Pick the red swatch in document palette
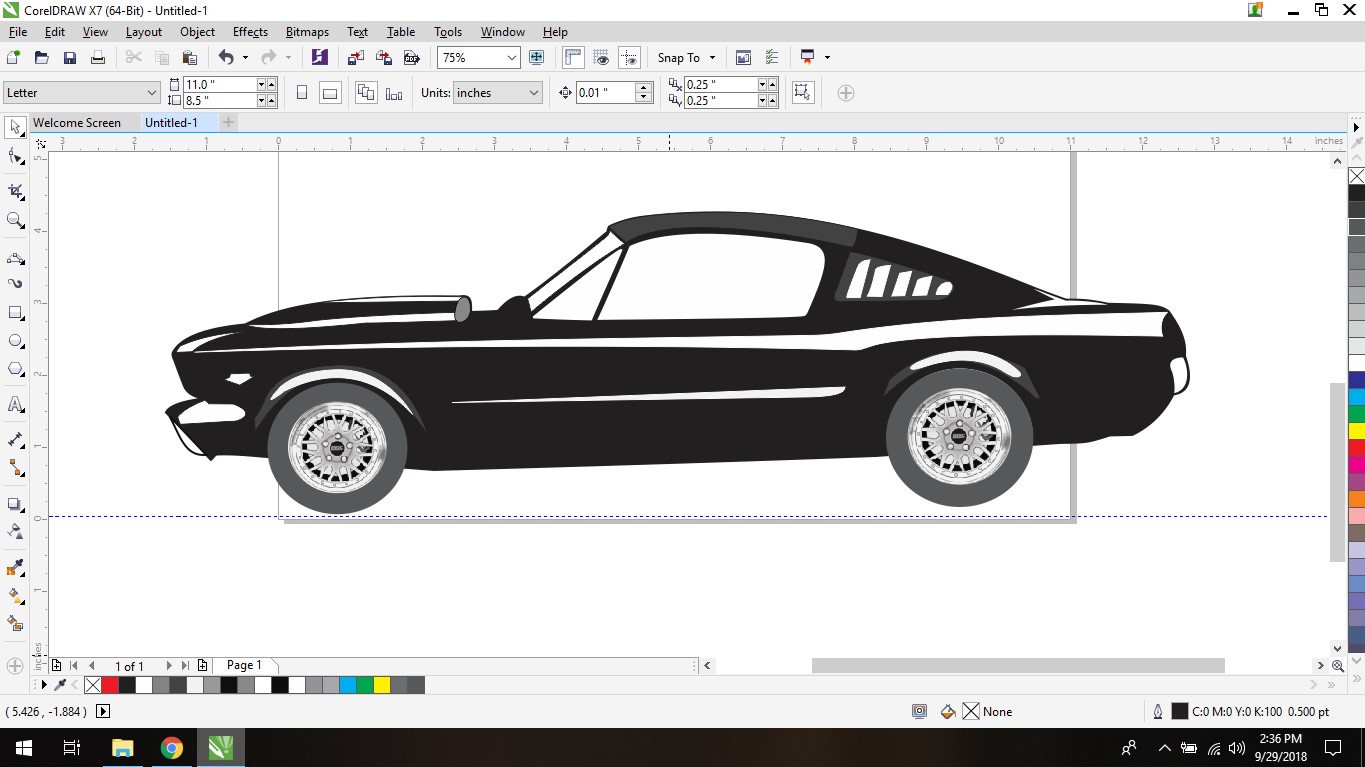The image size is (1365, 767). pyautogui.click(x=110, y=685)
